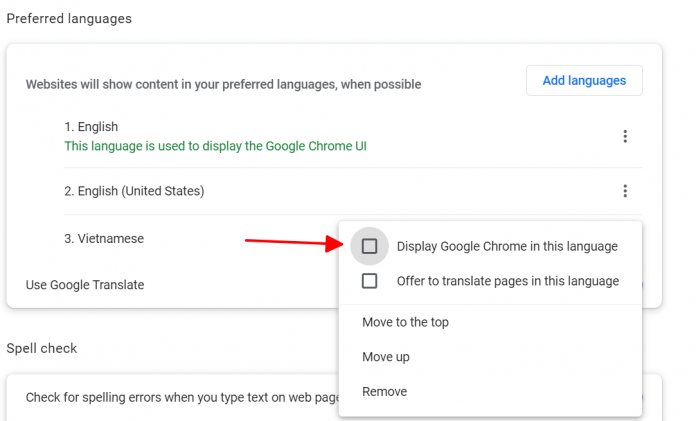Viewport: 696px width, 421px height.
Task: Open the more actions menu for English
Action: click(625, 137)
